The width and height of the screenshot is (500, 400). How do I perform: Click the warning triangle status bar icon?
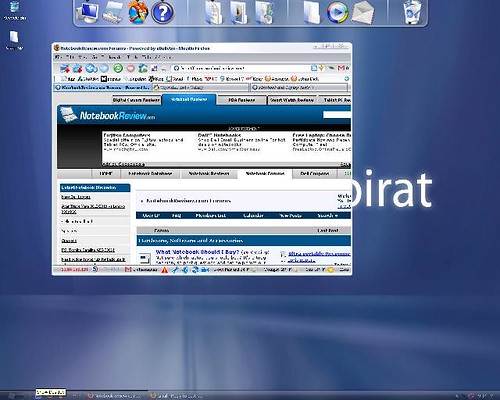[x=165, y=270]
